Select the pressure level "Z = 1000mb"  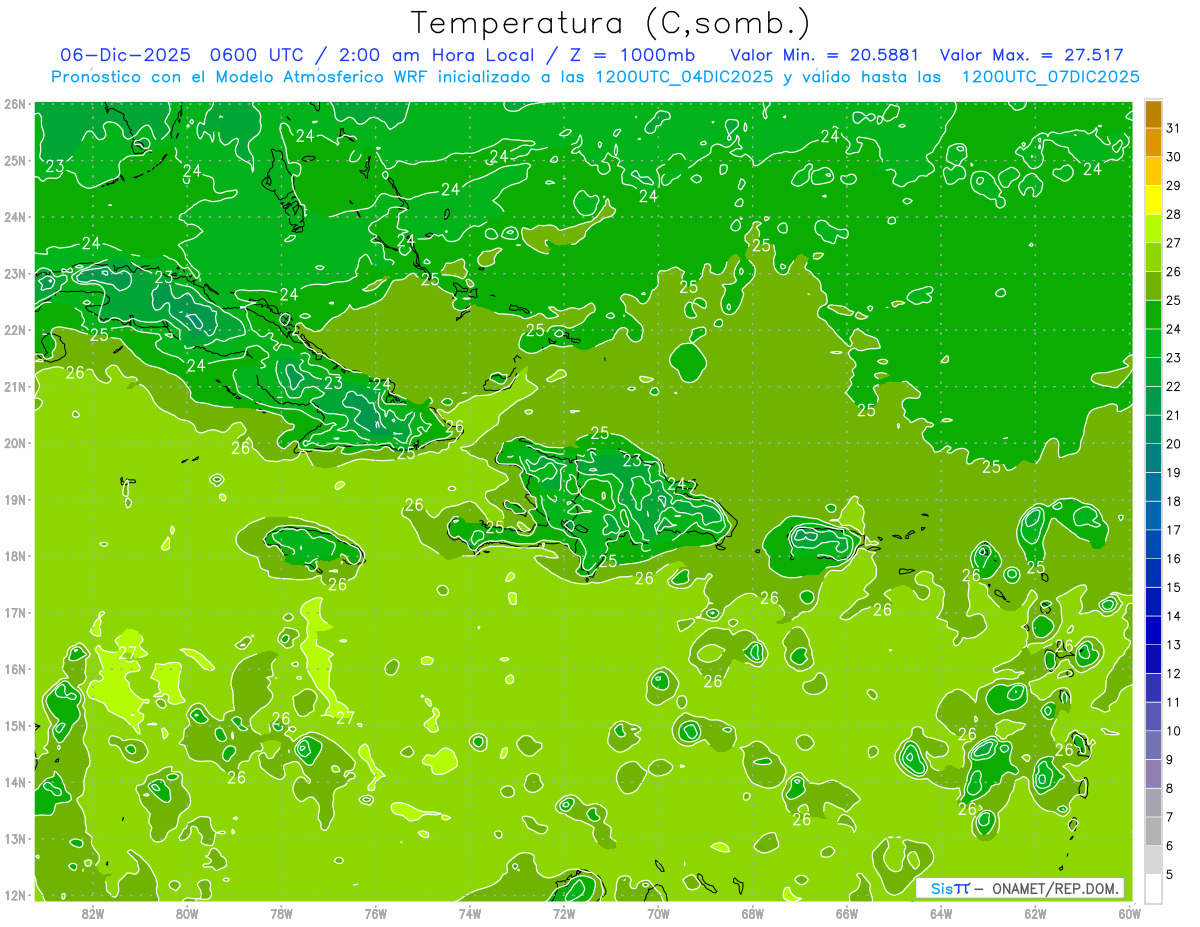tap(632, 55)
